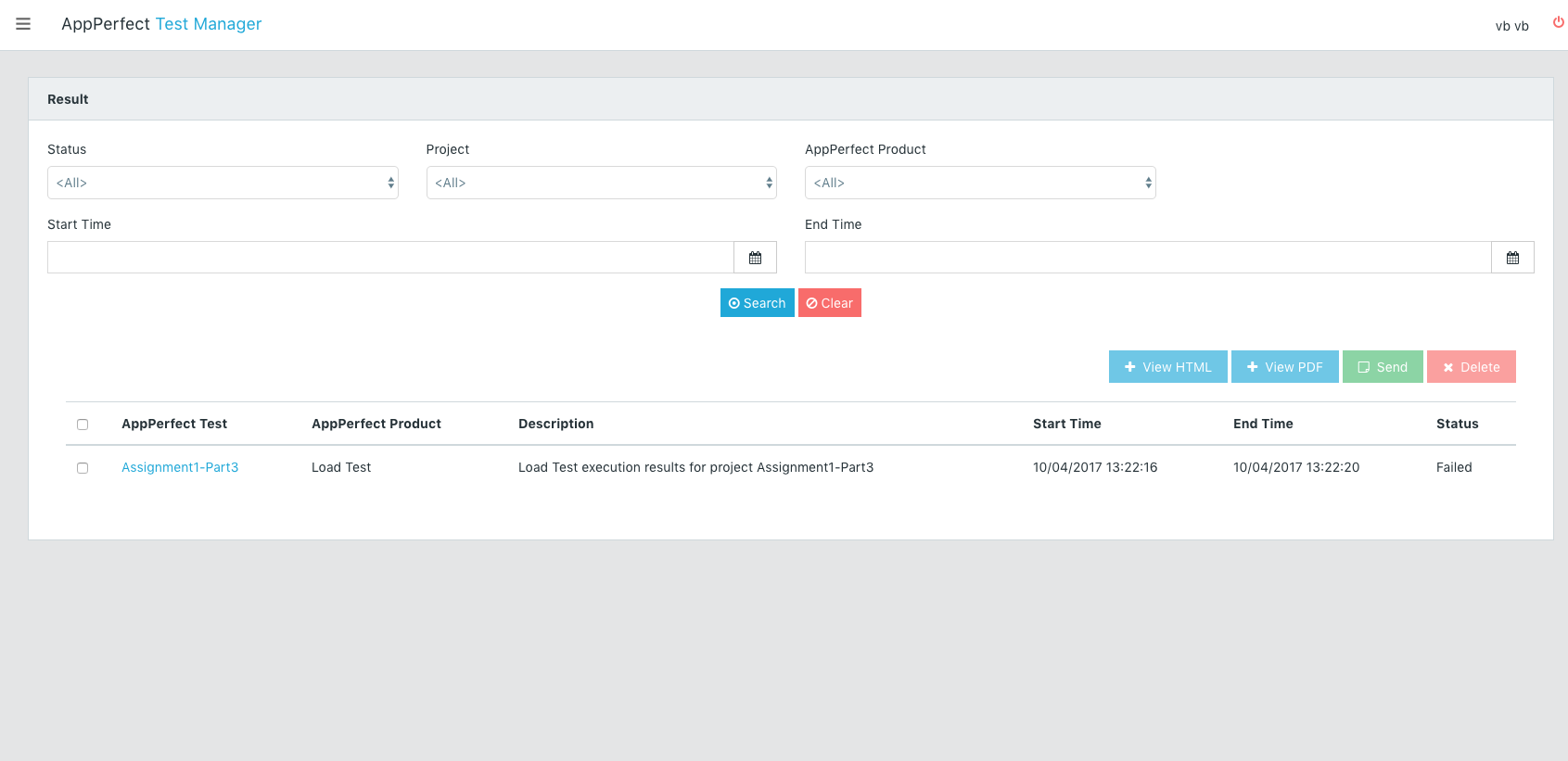Click the End Time column header
Viewport: 1568px width, 761px height.
pos(1263,424)
